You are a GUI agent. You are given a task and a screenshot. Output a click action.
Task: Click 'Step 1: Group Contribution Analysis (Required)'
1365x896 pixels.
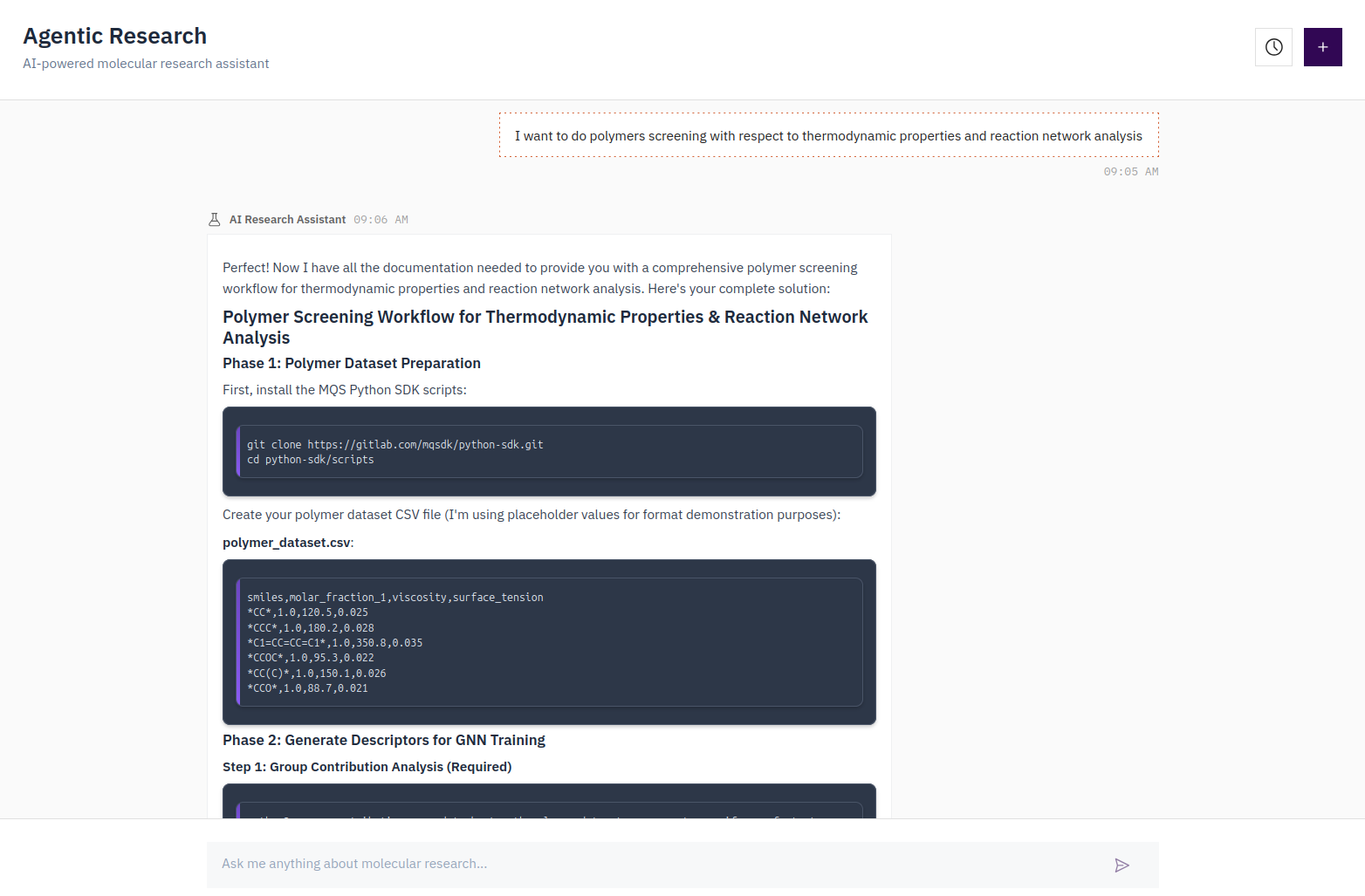click(x=367, y=767)
